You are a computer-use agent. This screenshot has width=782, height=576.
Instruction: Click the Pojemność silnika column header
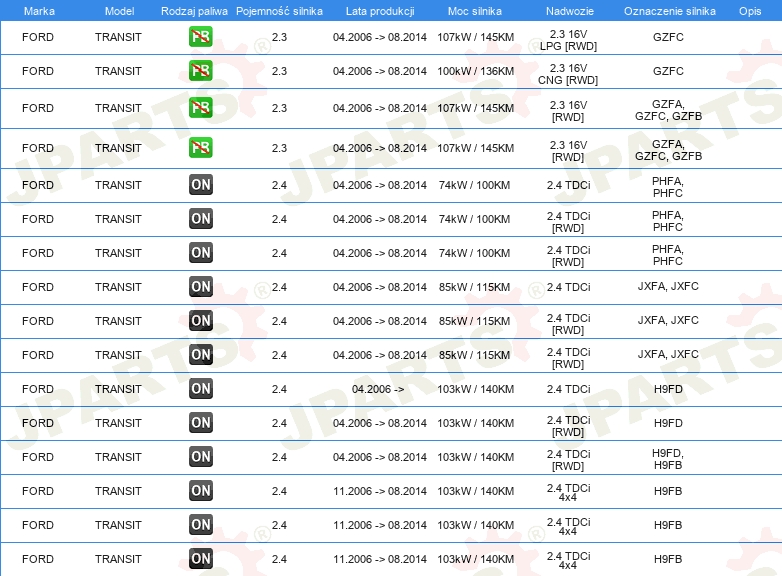click(x=279, y=11)
